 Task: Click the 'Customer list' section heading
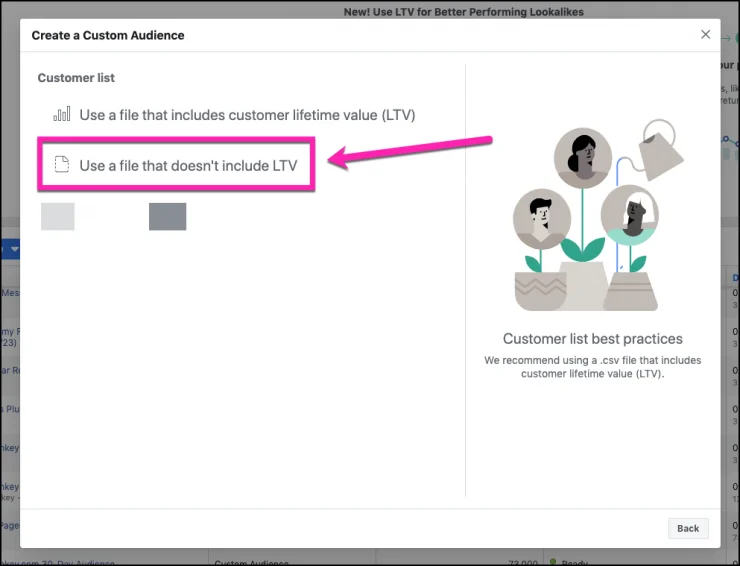[x=76, y=78]
